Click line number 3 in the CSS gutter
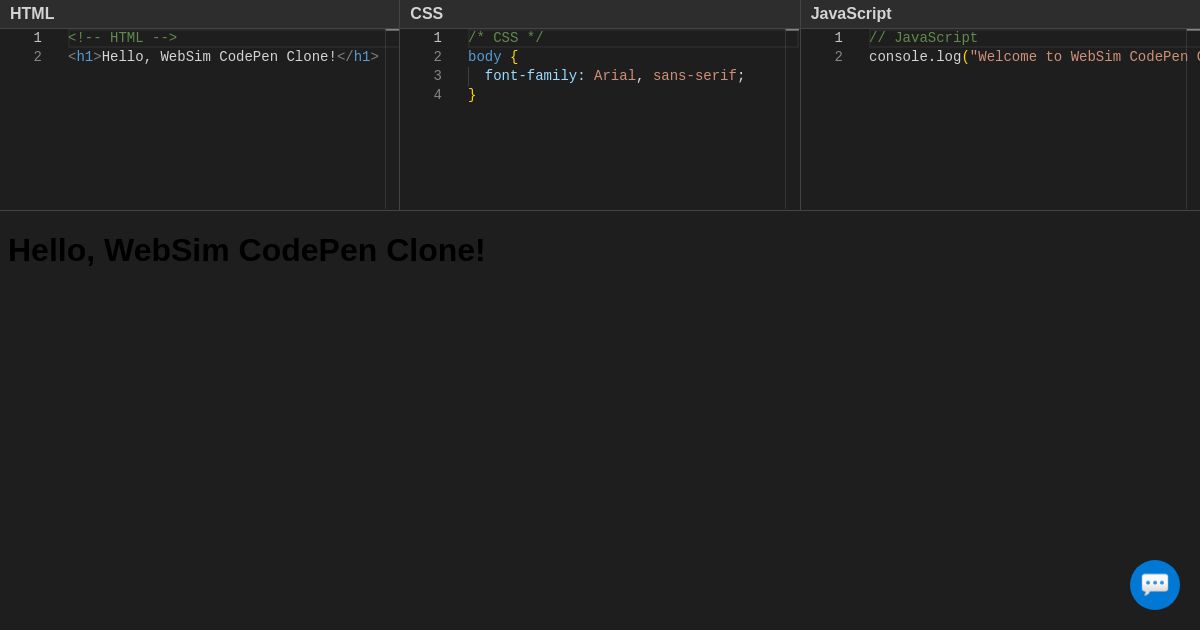The width and height of the screenshot is (1200, 630). click(x=437, y=76)
